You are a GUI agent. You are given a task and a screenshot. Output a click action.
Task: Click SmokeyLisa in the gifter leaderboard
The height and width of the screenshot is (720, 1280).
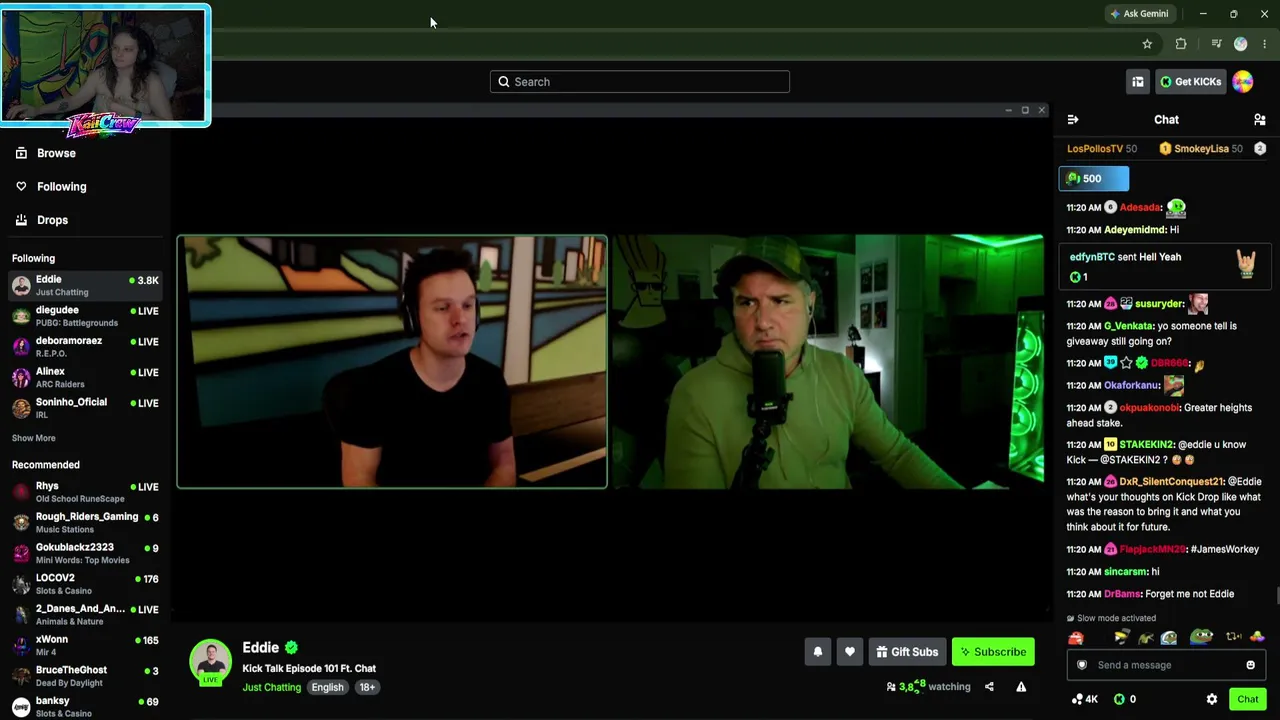(x=1201, y=149)
